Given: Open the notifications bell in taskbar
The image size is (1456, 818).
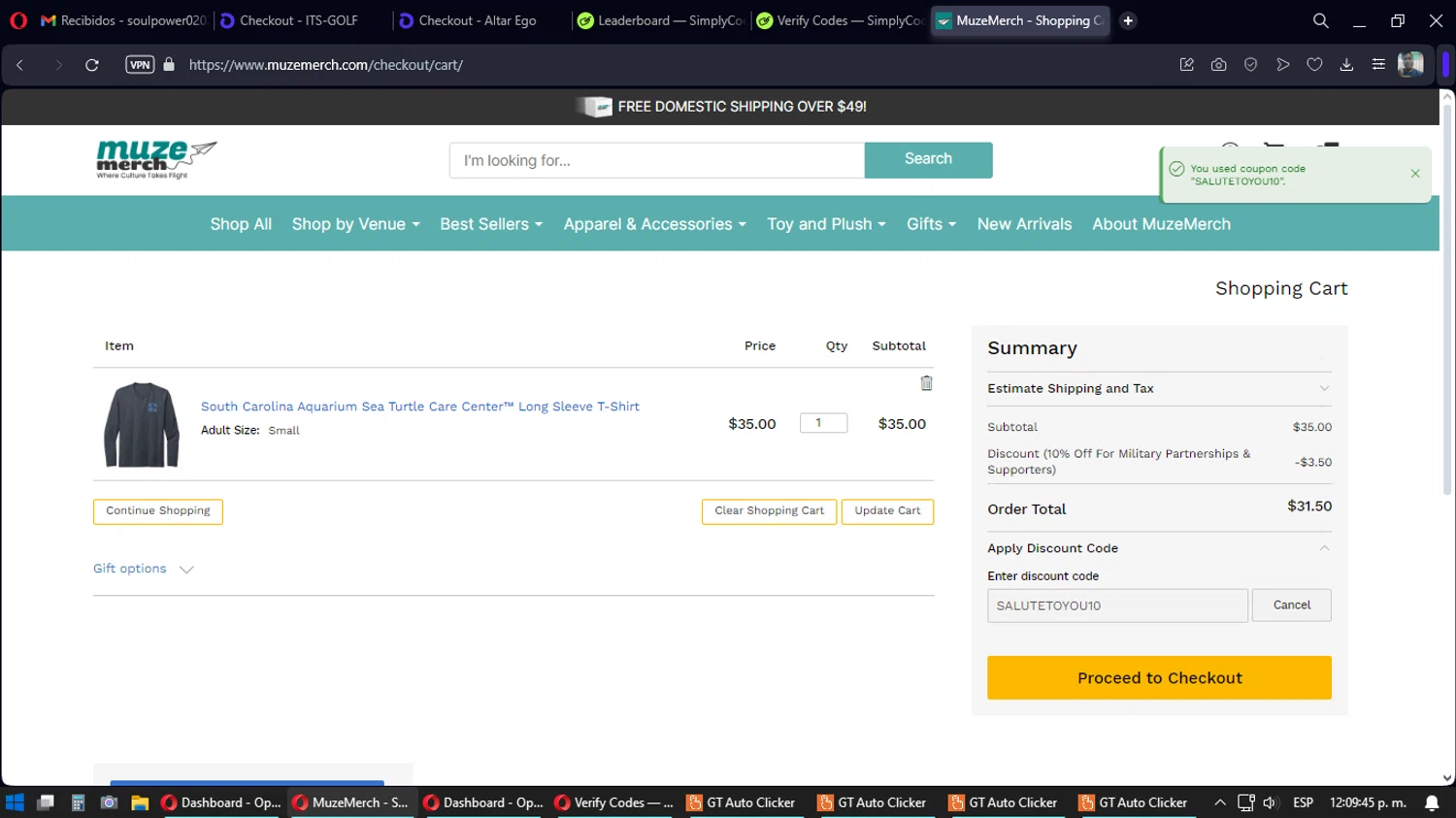Looking at the screenshot, I should (x=1432, y=802).
